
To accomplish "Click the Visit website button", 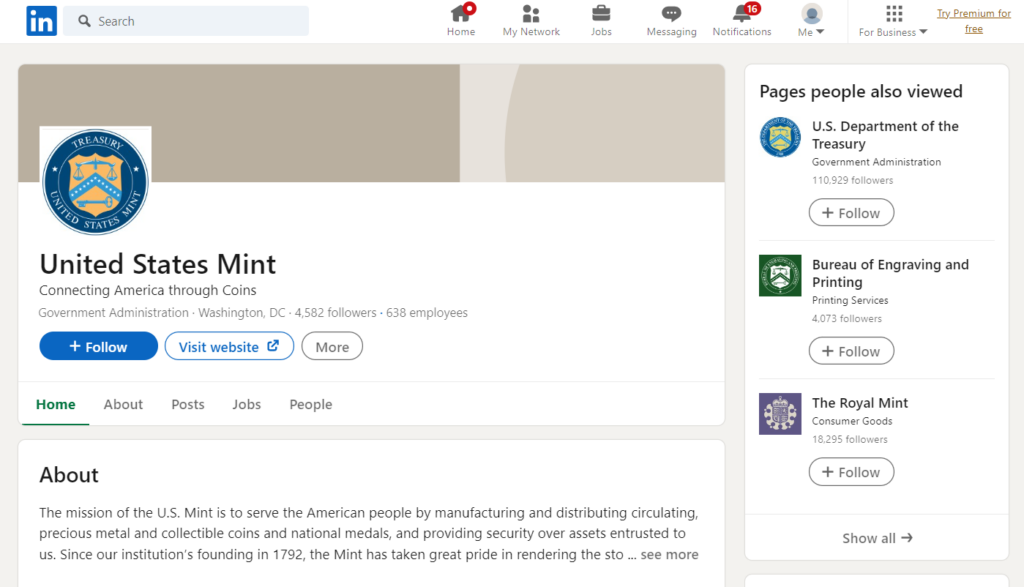I will click(229, 346).
